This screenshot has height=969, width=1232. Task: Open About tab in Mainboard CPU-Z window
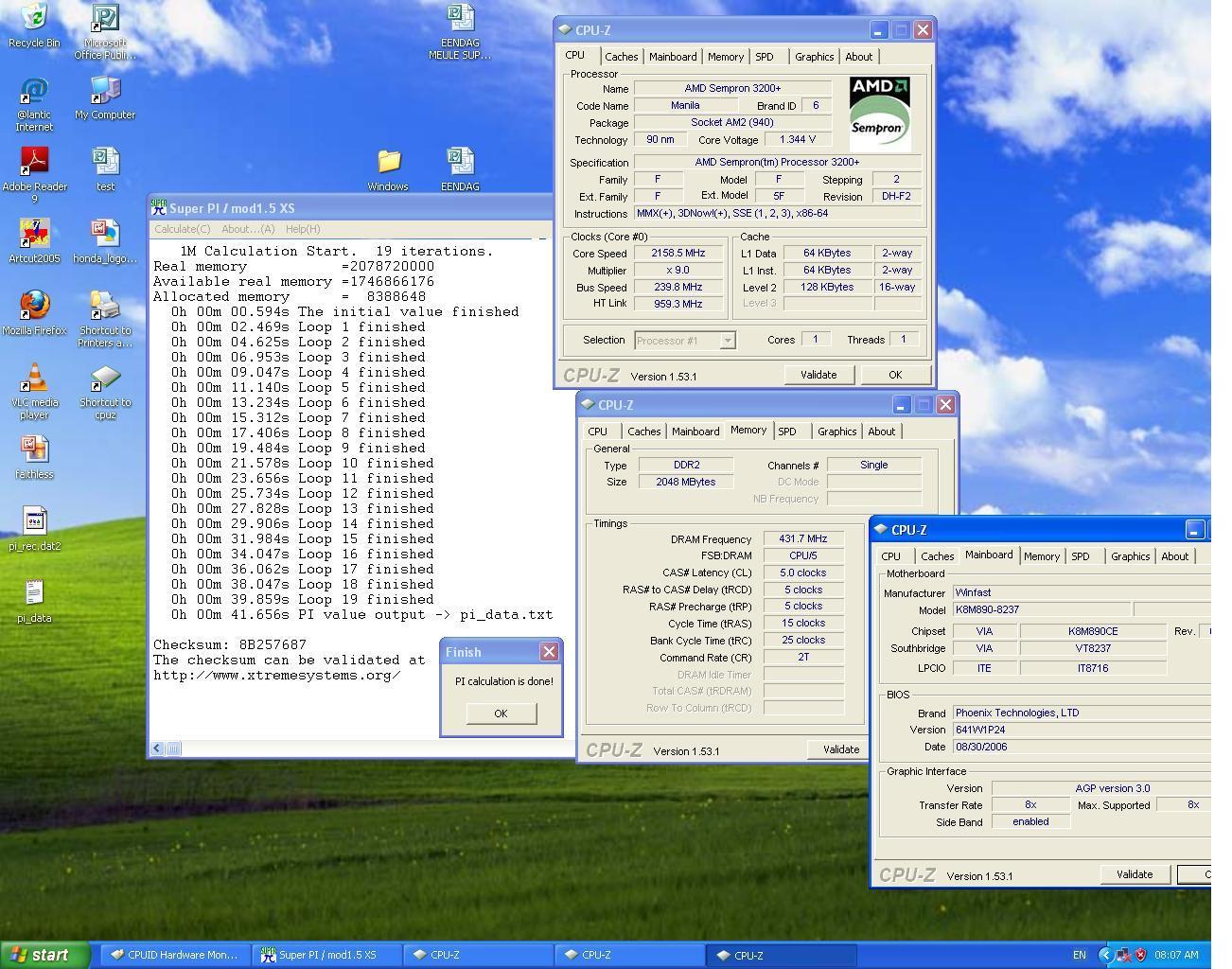pos(1174,556)
